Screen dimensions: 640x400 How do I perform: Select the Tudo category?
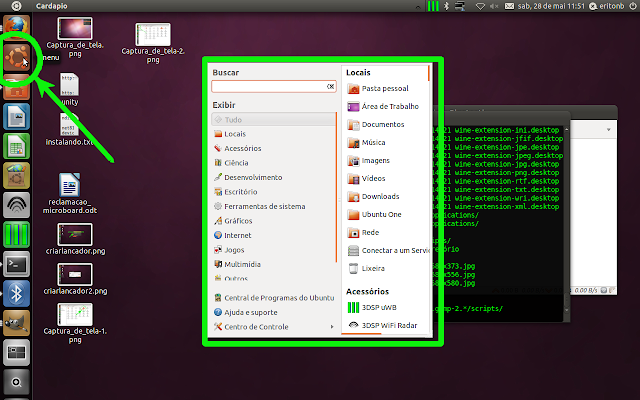coord(273,120)
